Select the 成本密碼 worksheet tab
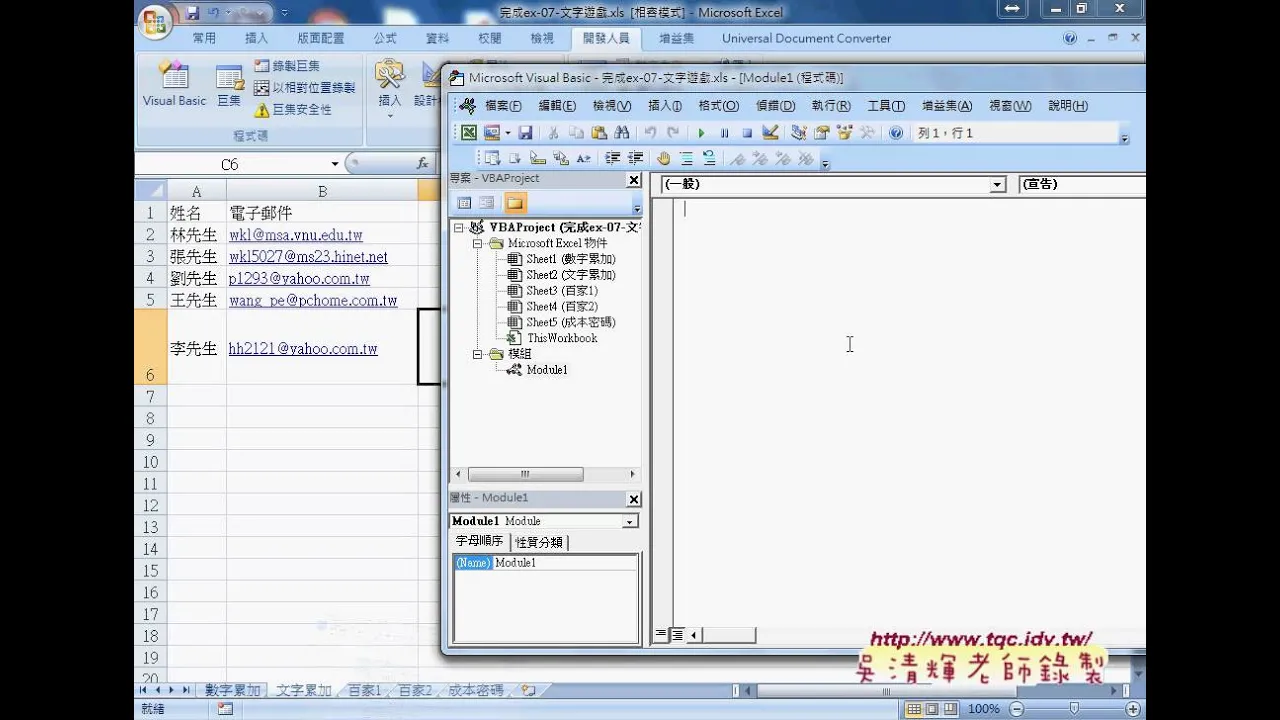The image size is (1280, 720). click(476, 690)
